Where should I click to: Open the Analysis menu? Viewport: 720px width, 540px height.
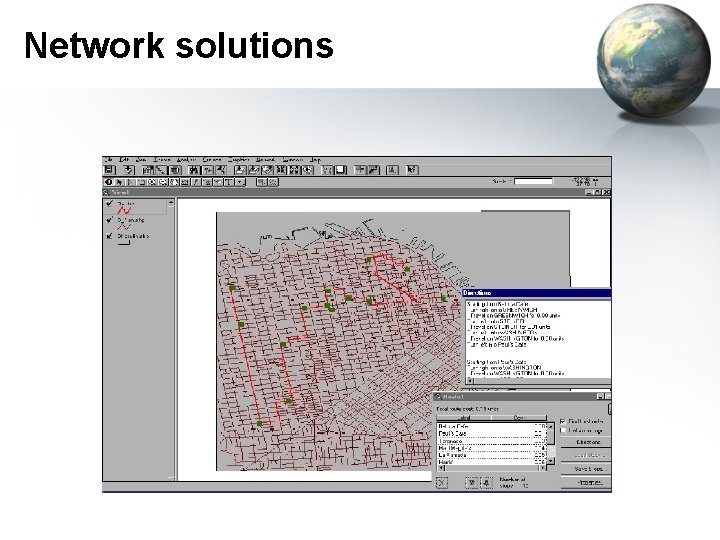(x=186, y=160)
